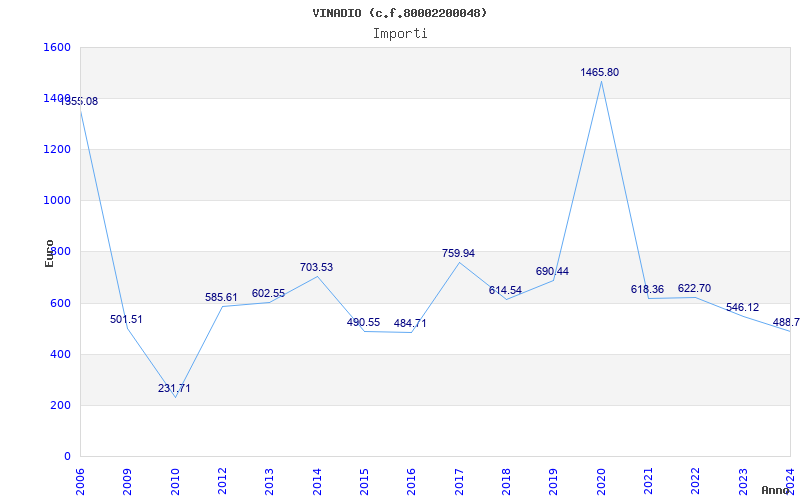Select the 2020 x-axis year label
The height and width of the screenshot is (500, 800).
pyautogui.click(x=601, y=481)
